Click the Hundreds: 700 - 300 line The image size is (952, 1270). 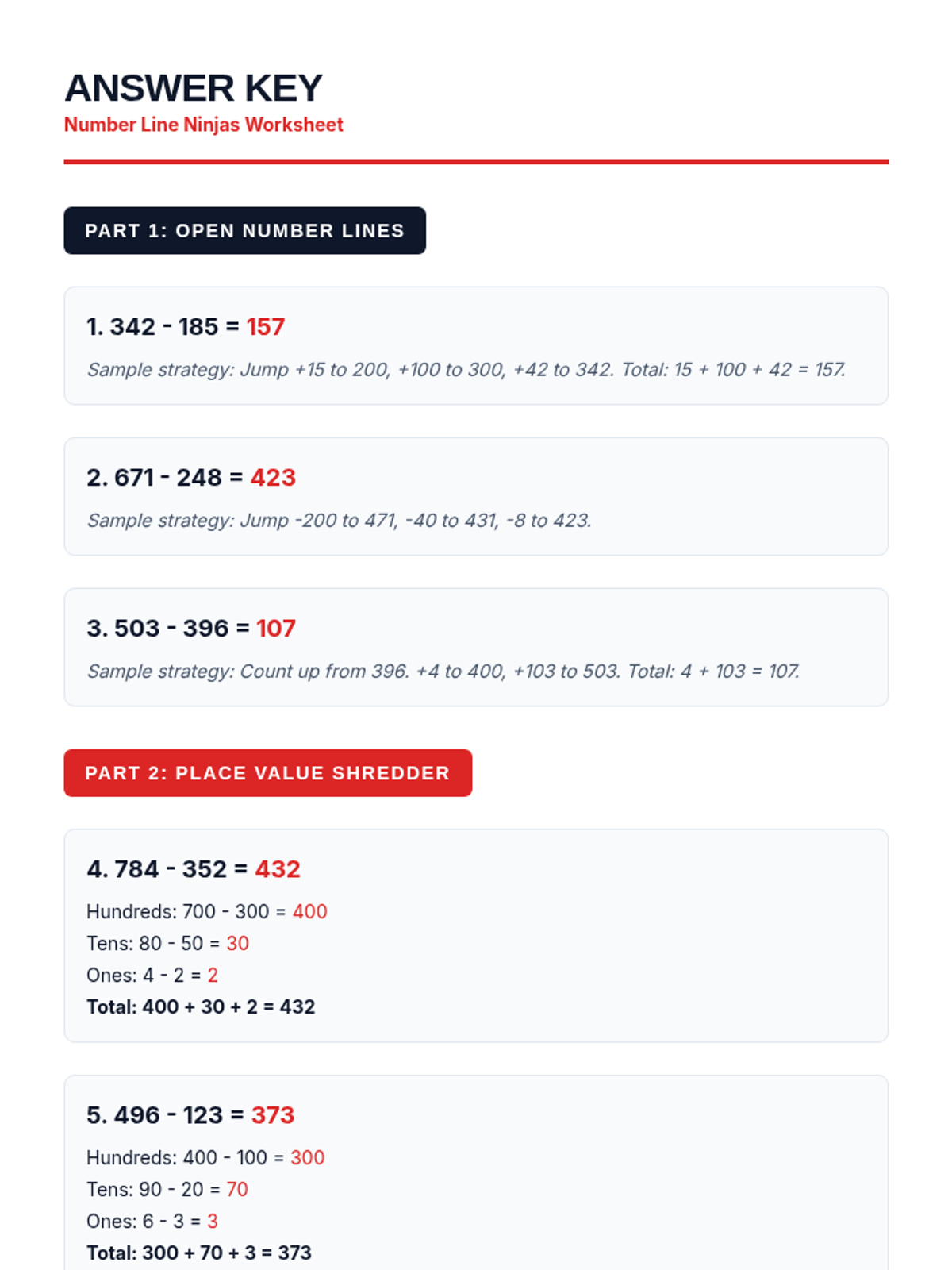point(207,912)
